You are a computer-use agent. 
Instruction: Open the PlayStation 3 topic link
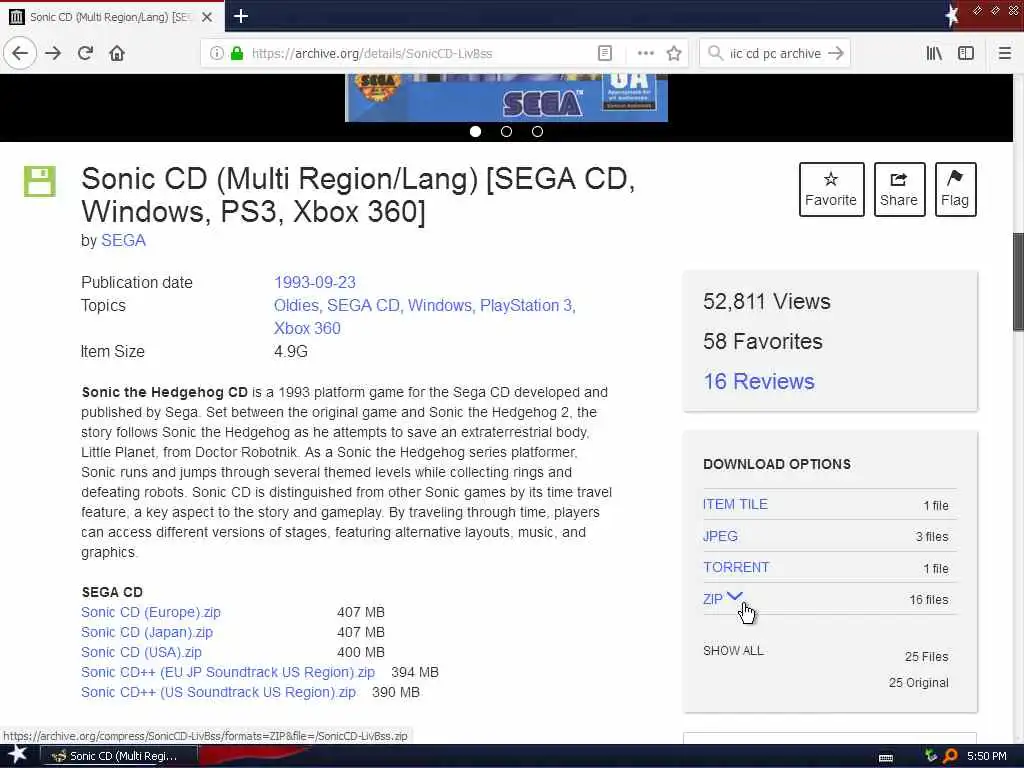[x=527, y=305]
